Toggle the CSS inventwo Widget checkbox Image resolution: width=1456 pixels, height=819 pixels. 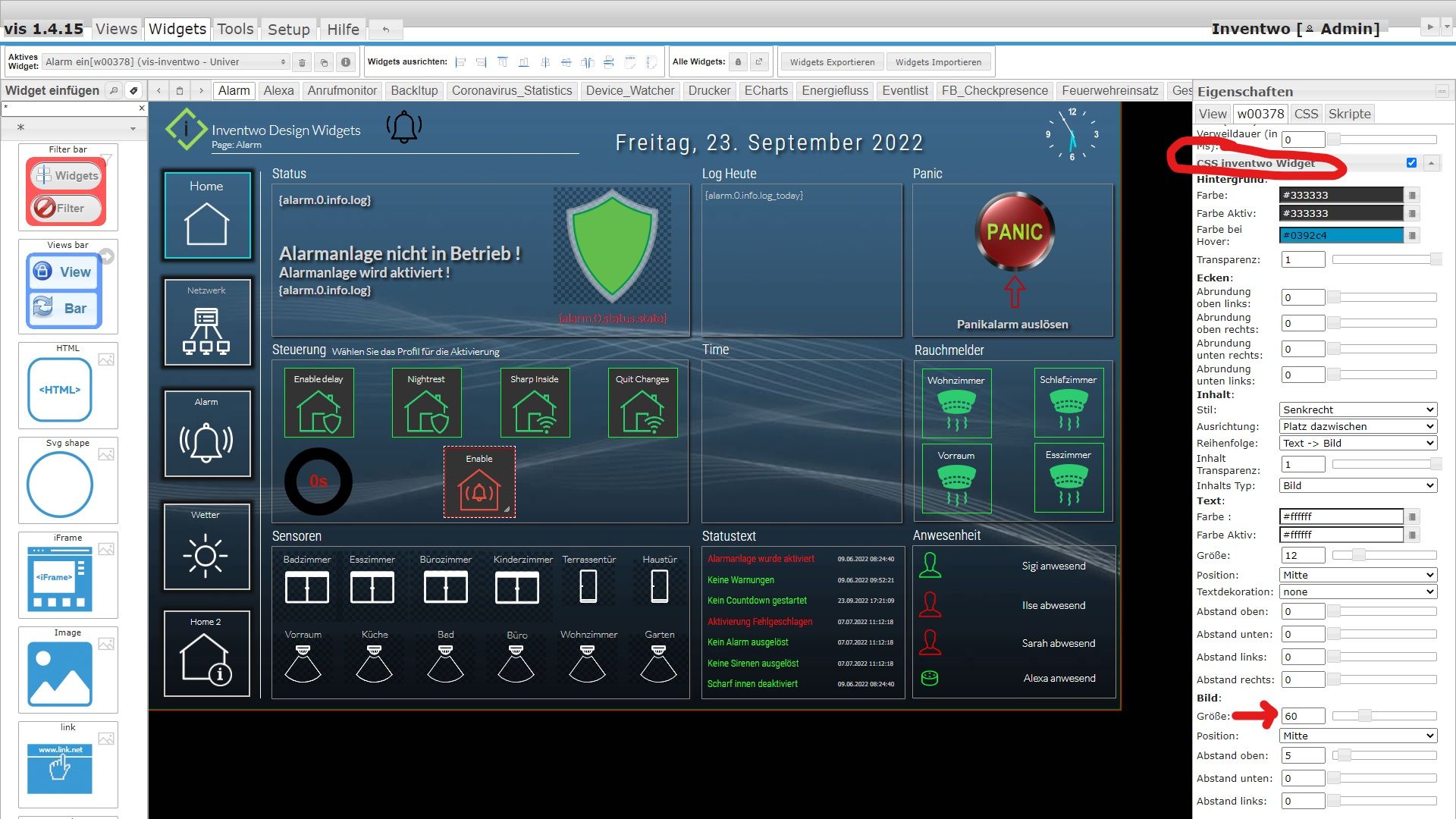tap(1411, 162)
